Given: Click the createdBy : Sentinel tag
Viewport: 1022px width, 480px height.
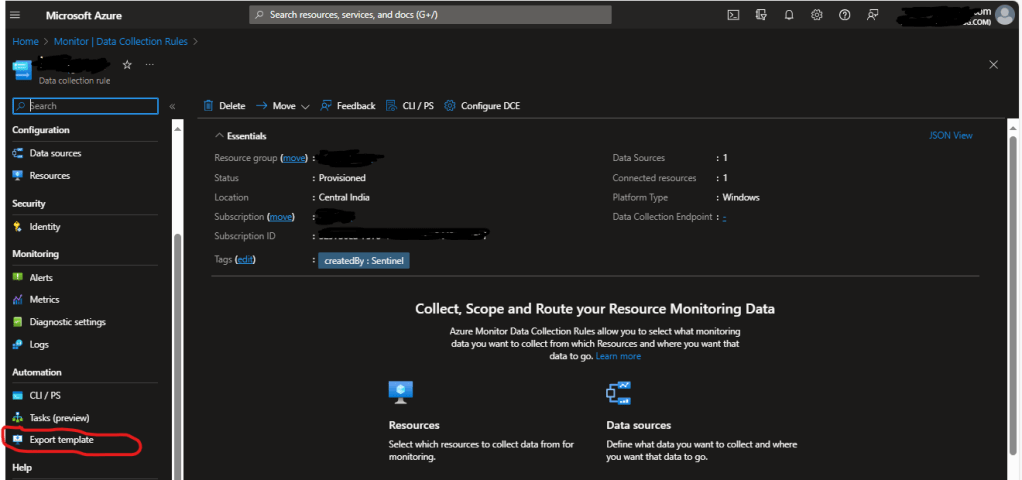Looking at the screenshot, I should click(364, 260).
